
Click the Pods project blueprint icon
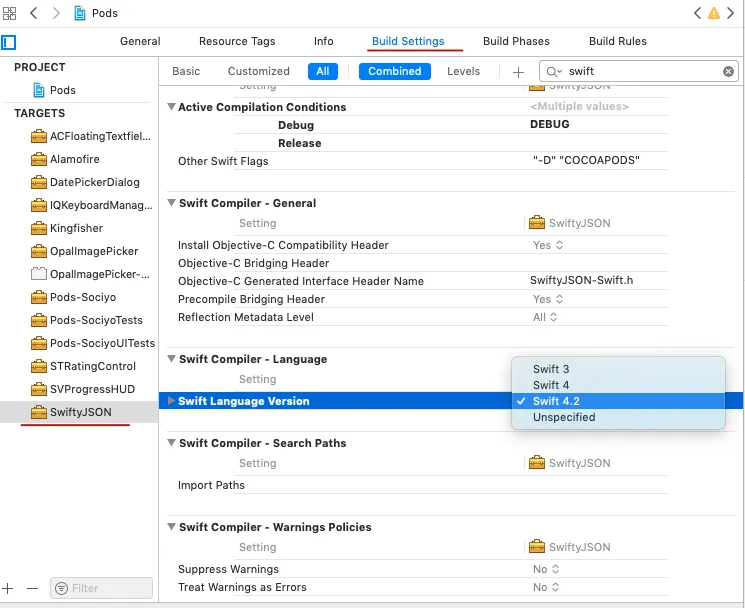pyautogui.click(x=39, y=90)
